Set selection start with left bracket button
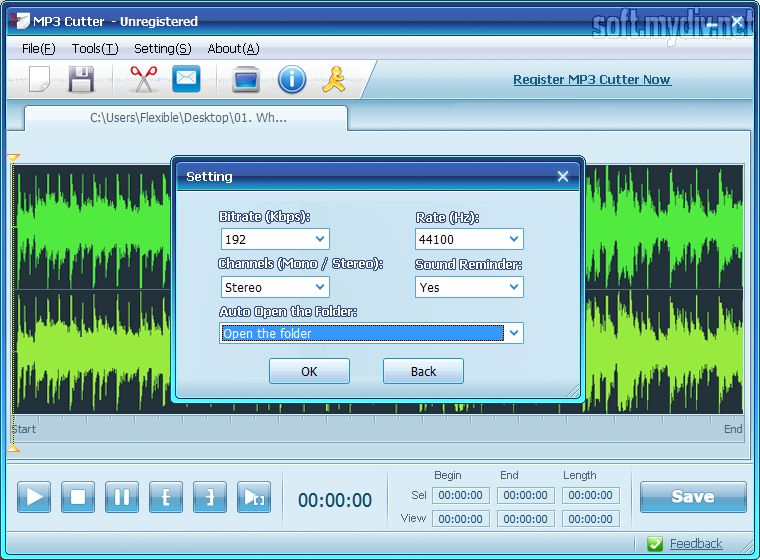Image resolution: width=760 pixels, height=560 pixels. point(166,497)
